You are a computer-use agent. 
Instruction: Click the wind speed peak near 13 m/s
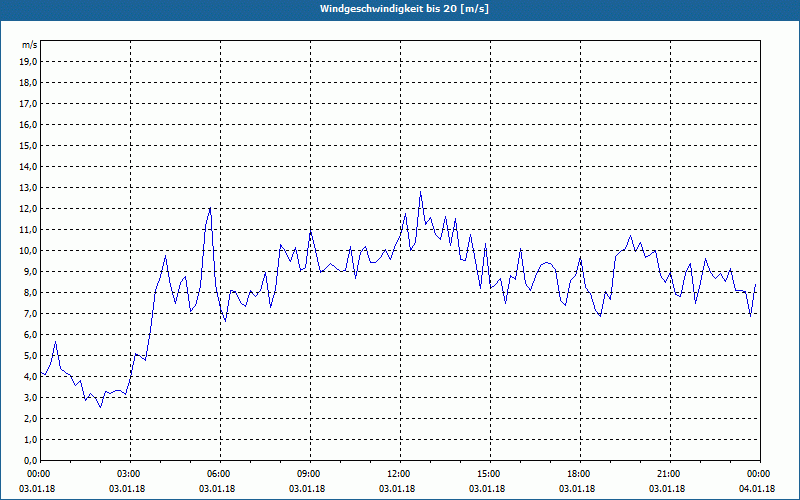click(420, 192)
